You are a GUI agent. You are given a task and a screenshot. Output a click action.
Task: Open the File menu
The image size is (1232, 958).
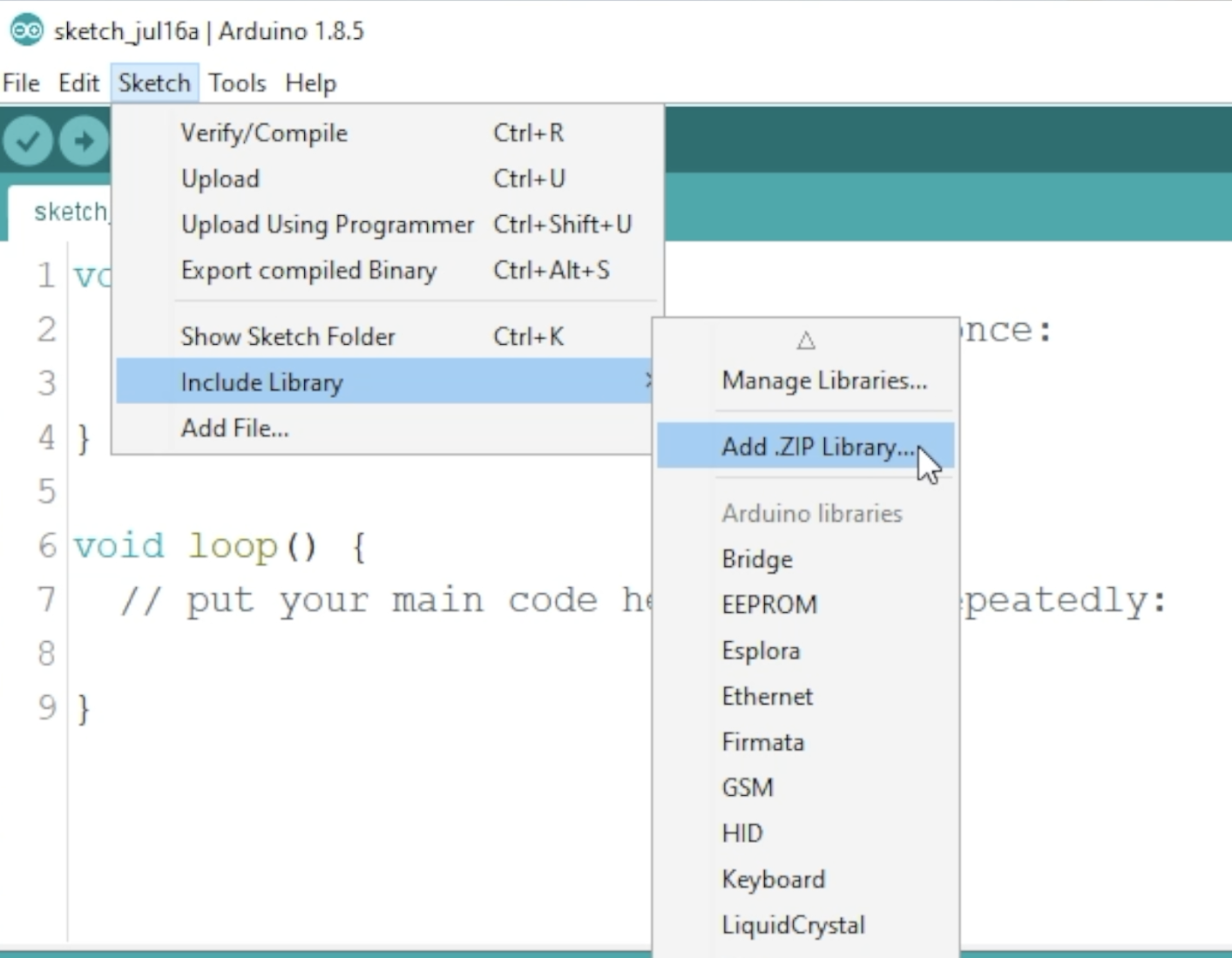click(x=22, y=83)
